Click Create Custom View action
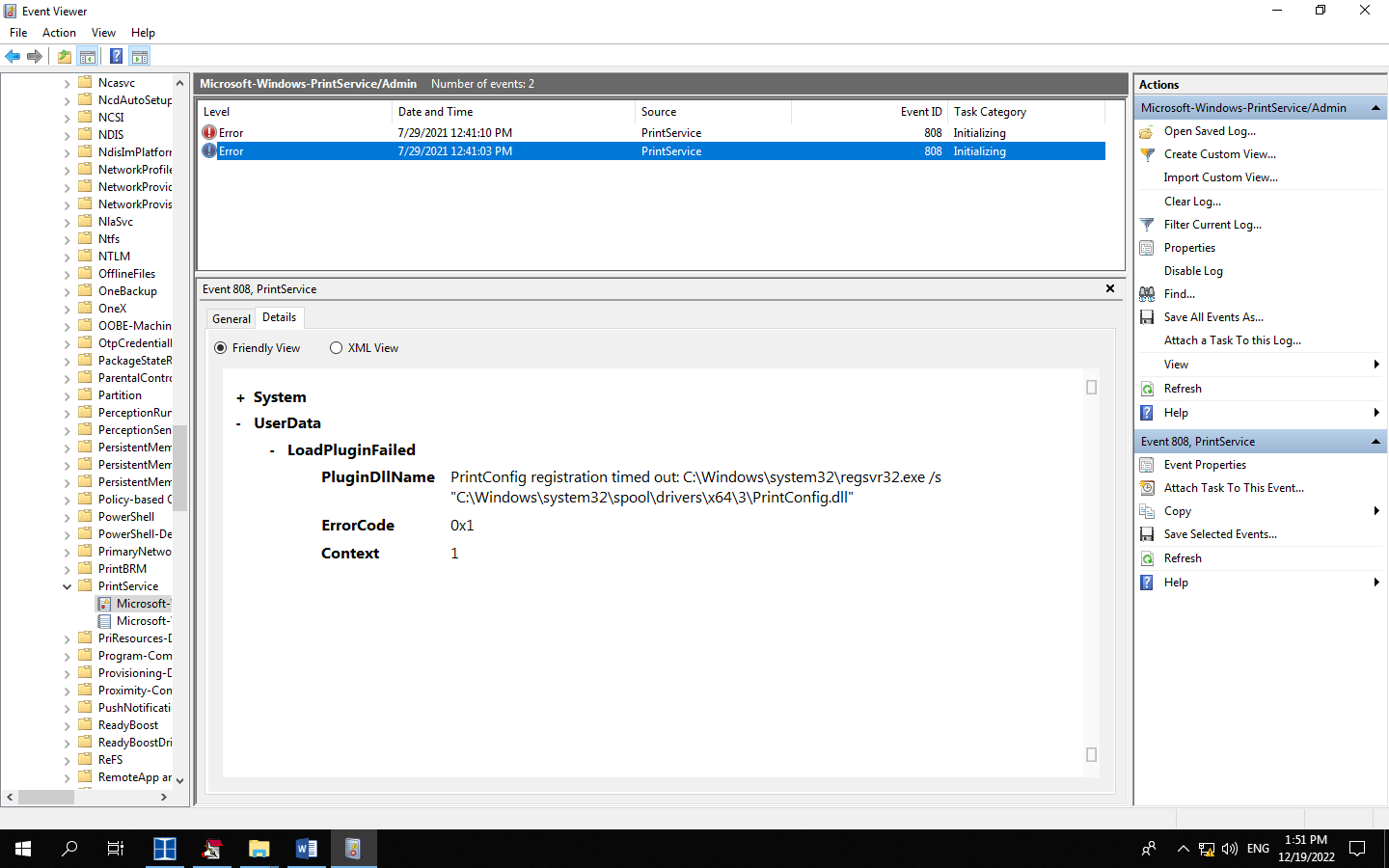The image size is (1389, 868). [1219, 154]
